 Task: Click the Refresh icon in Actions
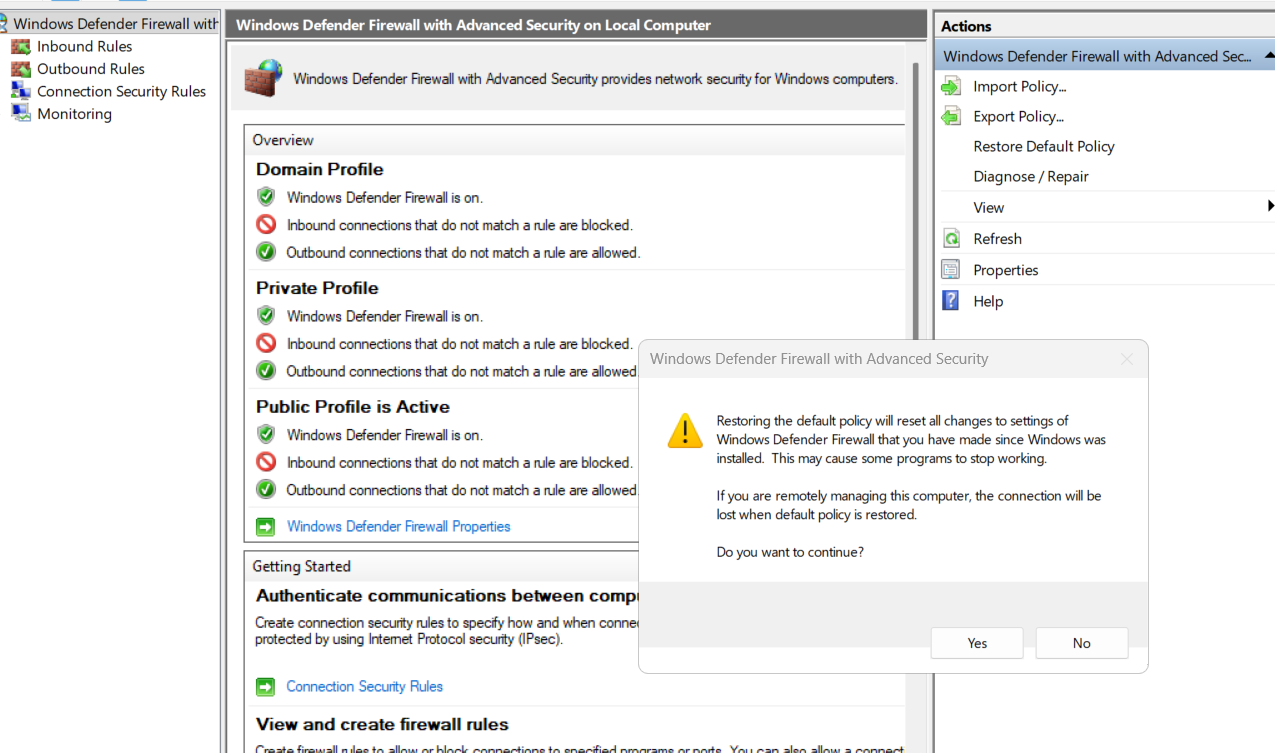click(x=951, y=239)
